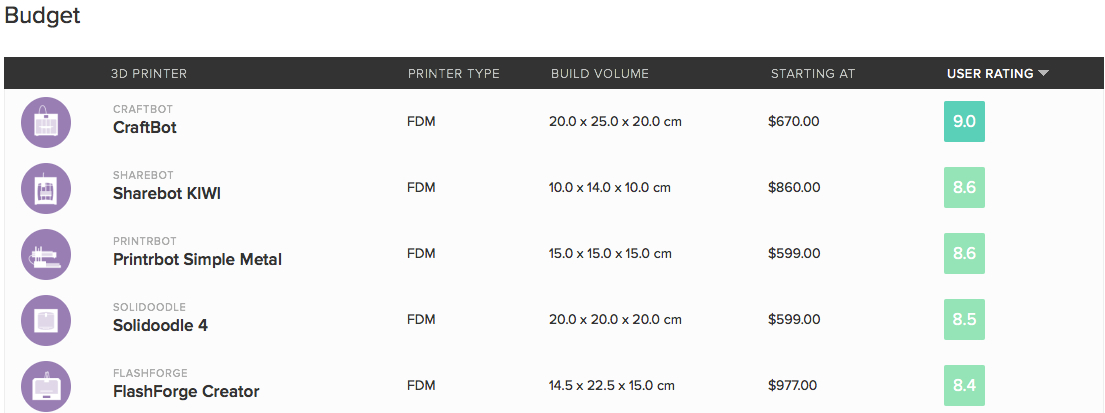
Task: Click the CraftBot purple printer icon
Action: (46, 122)
